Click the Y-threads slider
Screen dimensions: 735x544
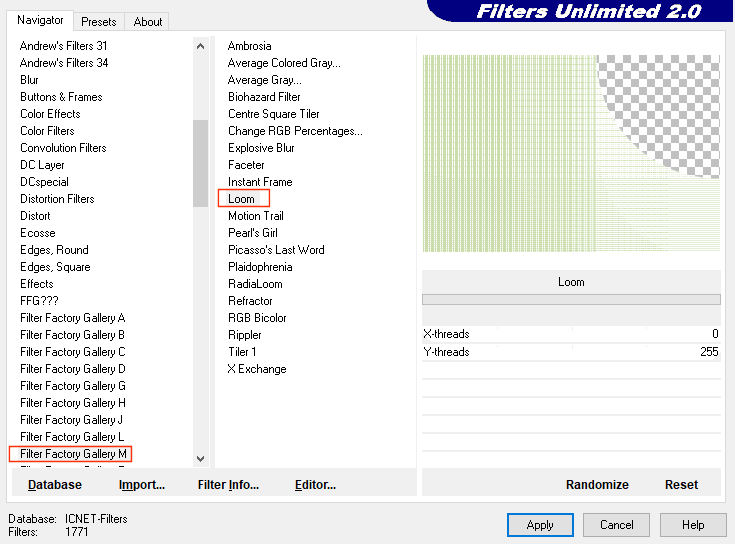tap(571, 352)
